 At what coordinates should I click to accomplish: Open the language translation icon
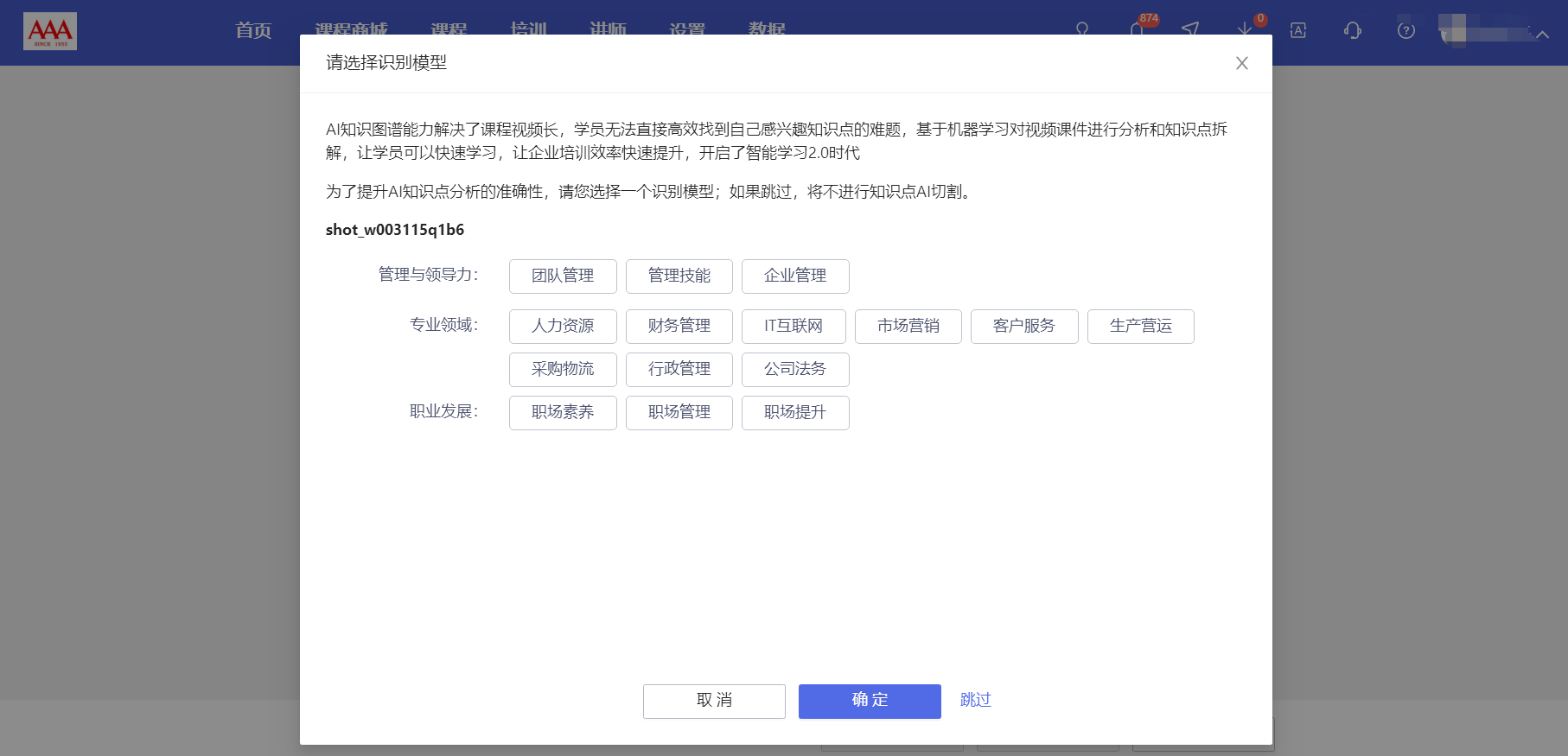coord(1298,30)
